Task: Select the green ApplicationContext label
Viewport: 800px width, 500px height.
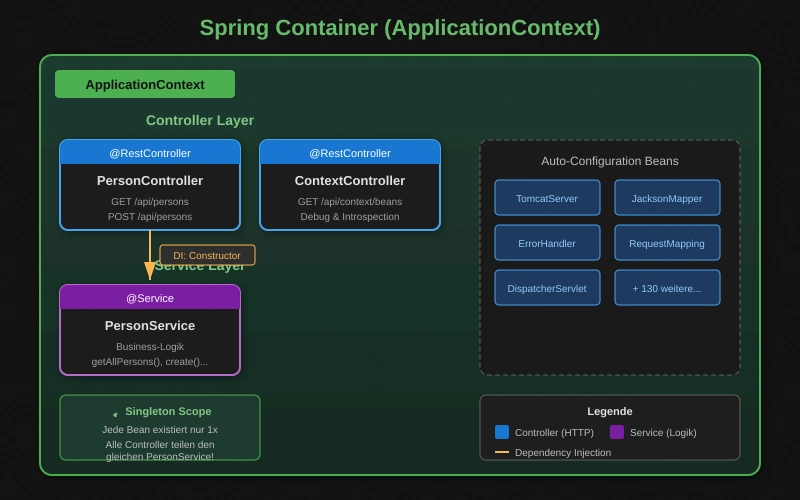Action: coord(145,84)
